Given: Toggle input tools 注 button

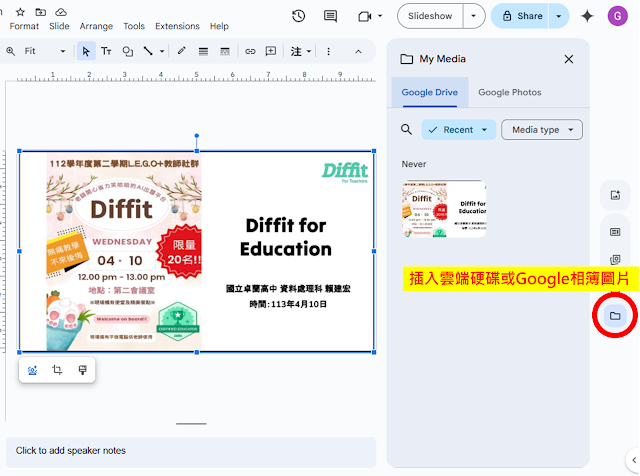Looking at the screenshot, I should (x=296, y=51).
